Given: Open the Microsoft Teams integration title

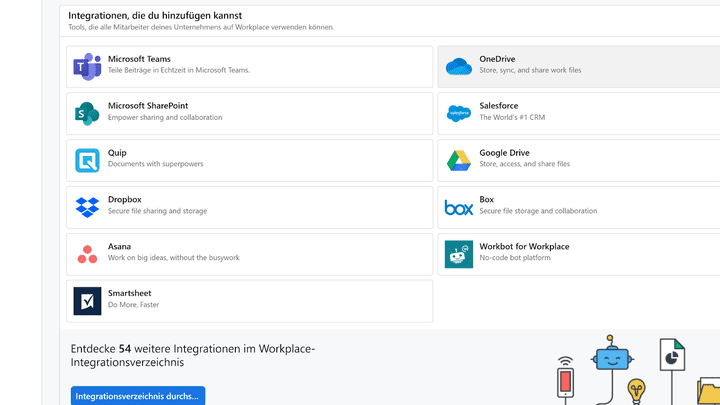Looking at the screenshot, I should tap(139, 59).
